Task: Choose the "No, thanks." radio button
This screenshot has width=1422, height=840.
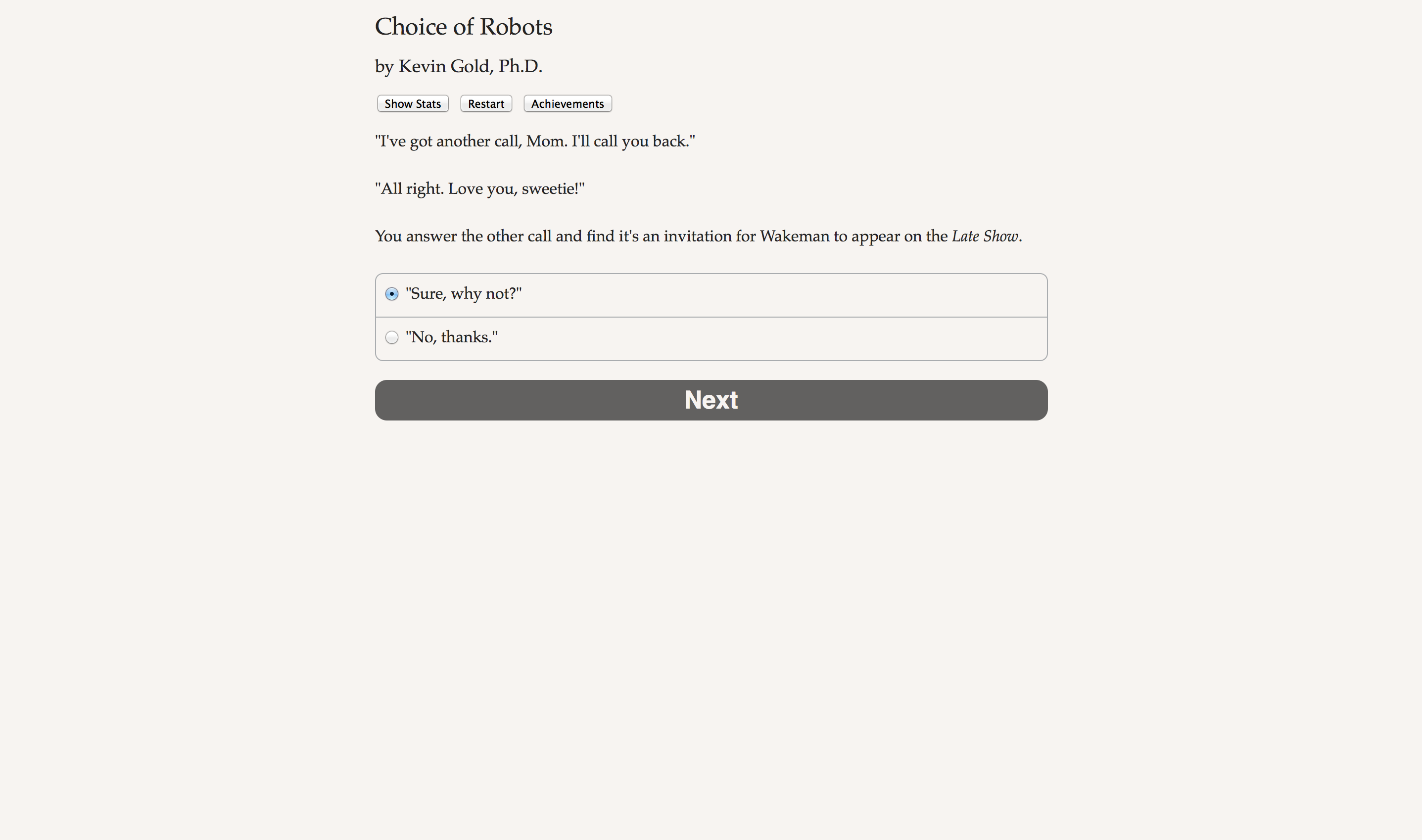Action: click(392, 337)
